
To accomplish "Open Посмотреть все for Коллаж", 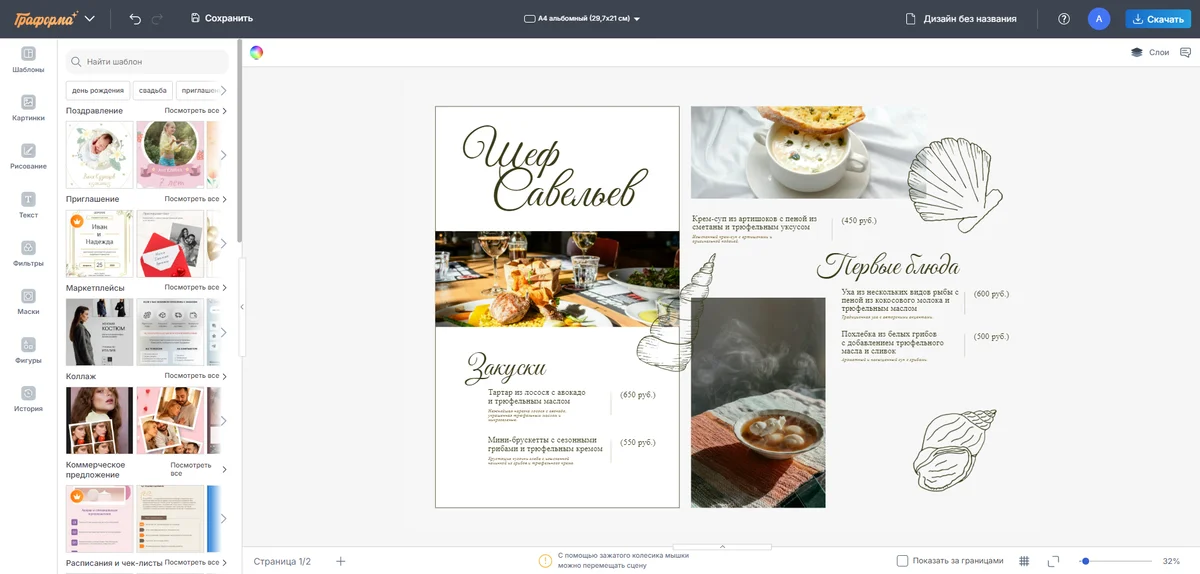I will coord(196,376).
